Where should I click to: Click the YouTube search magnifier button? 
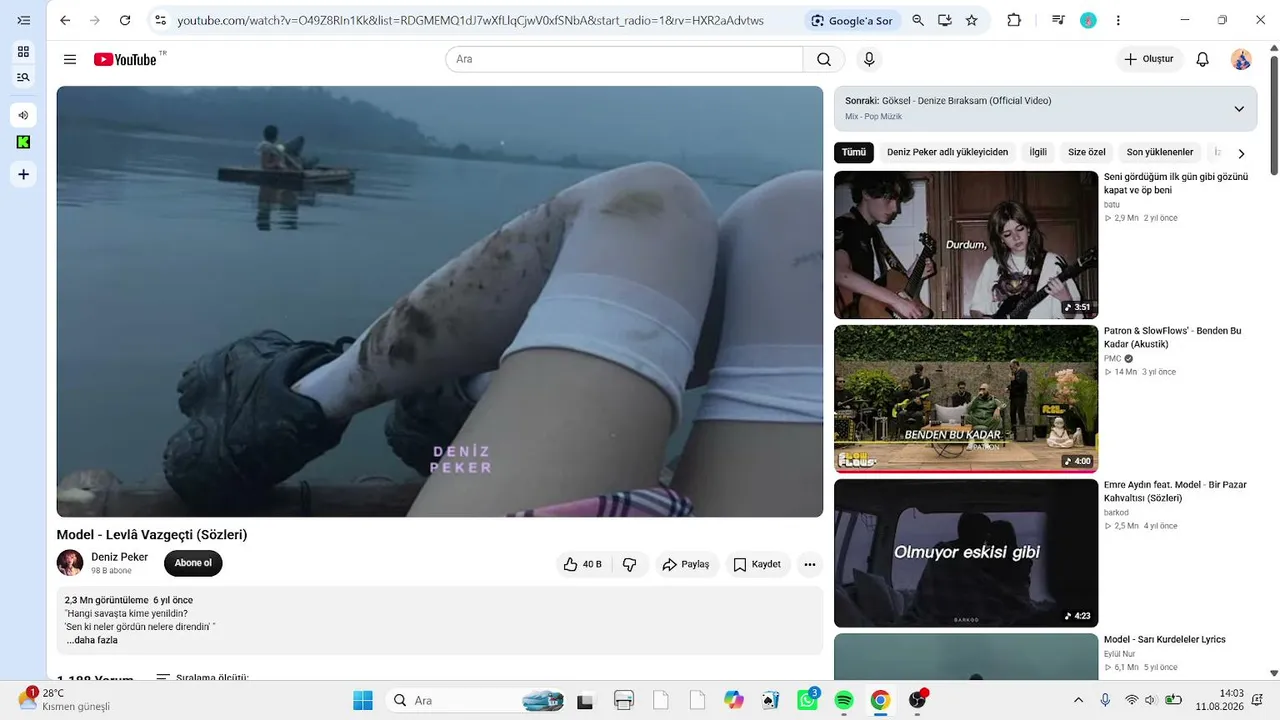[x=824, y=59]
